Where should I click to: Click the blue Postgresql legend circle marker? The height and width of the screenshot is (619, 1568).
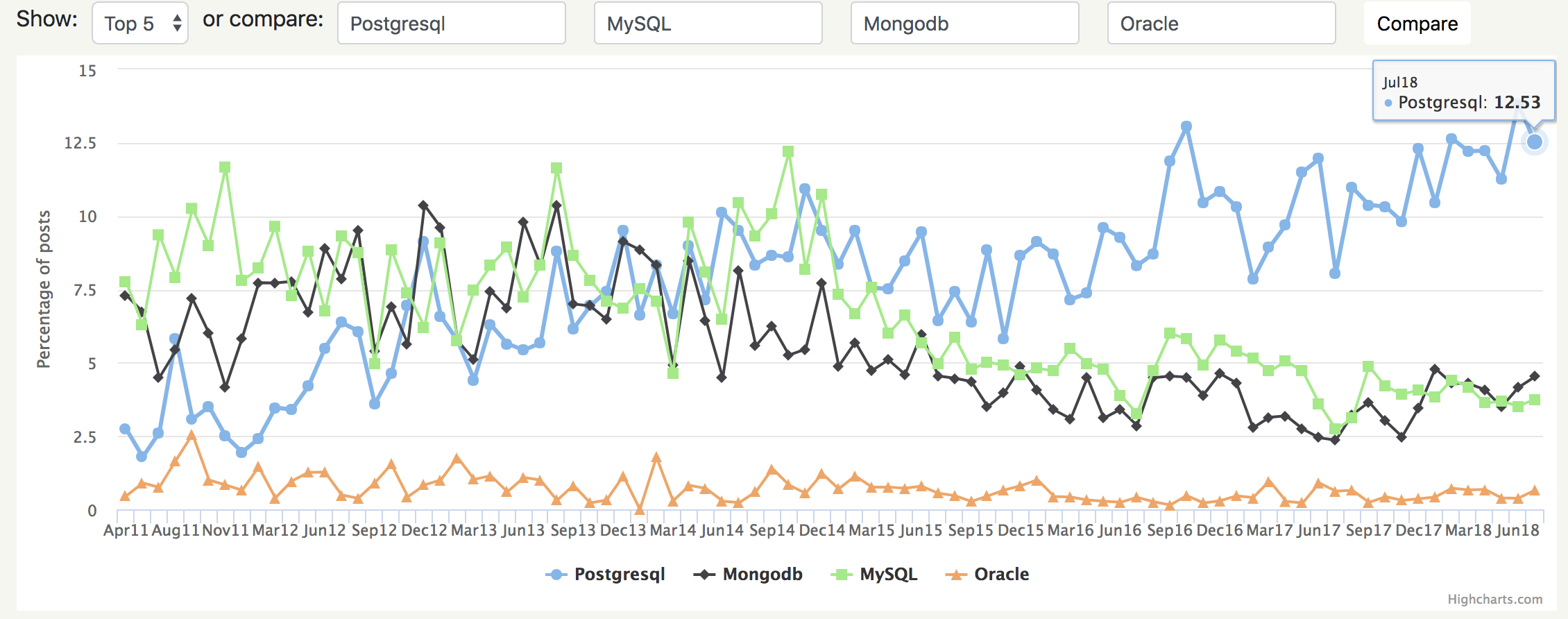[556, 575]
